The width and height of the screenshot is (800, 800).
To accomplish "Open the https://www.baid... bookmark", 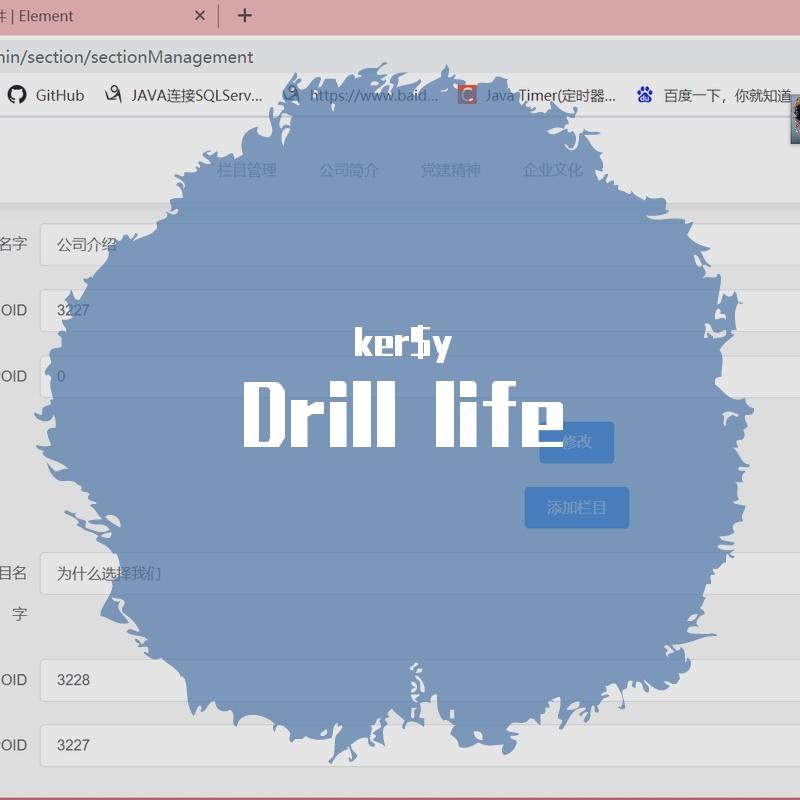I will [x=361, y=95].
